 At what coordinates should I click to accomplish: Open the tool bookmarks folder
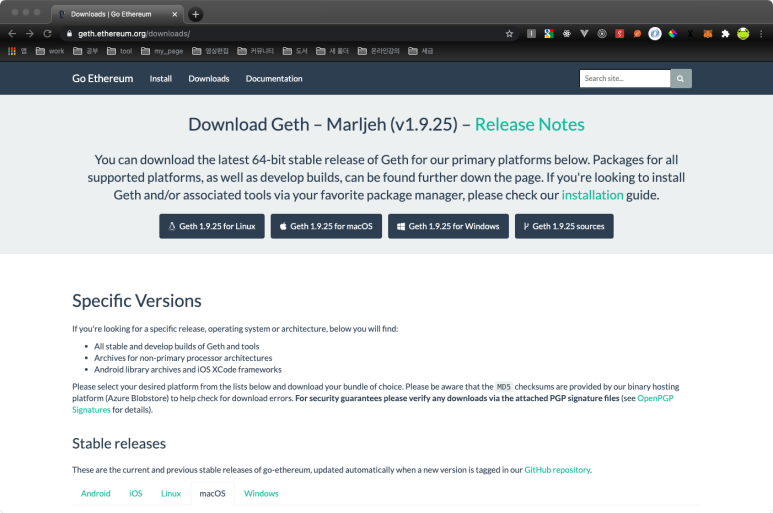(119, 51)
